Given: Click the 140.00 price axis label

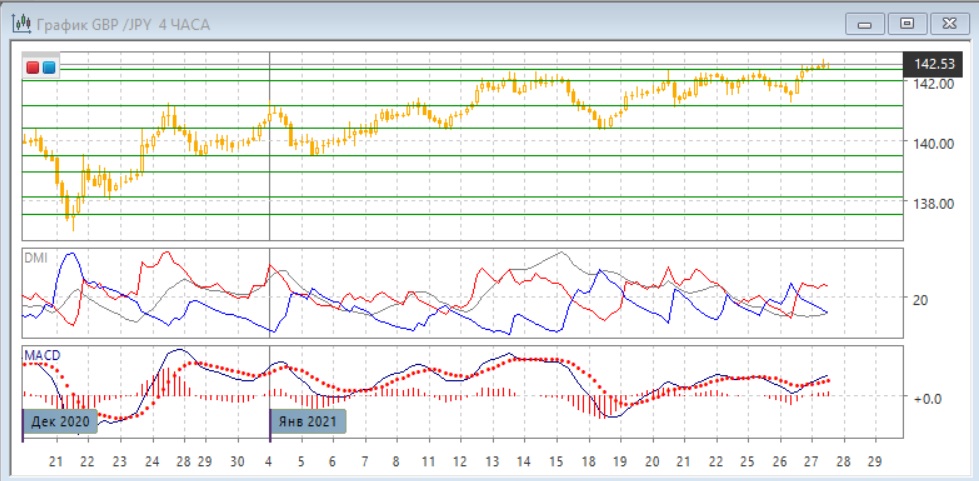Looking at the screenshot, I should click(937, 144).
